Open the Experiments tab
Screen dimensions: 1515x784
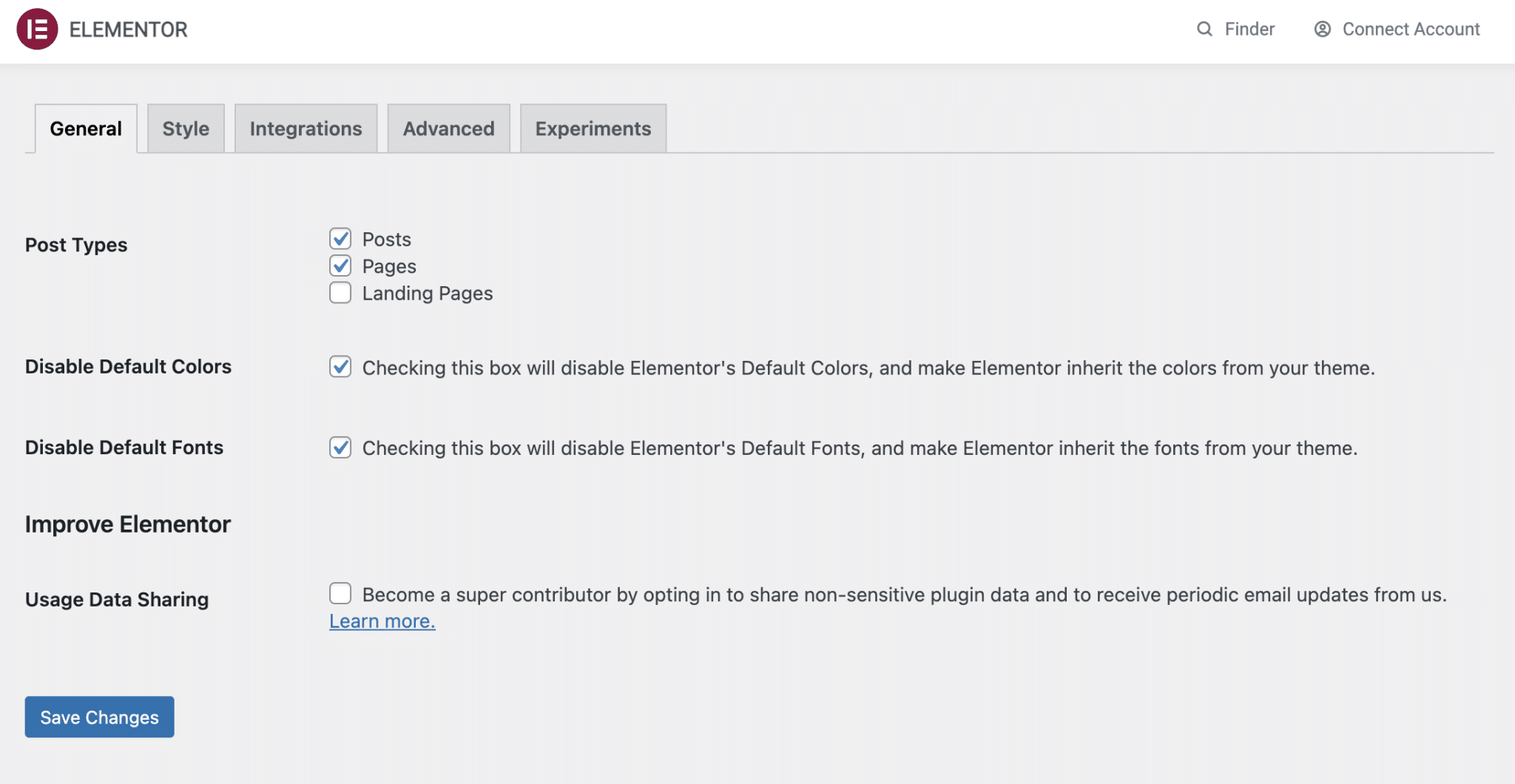tap(593, 128)
